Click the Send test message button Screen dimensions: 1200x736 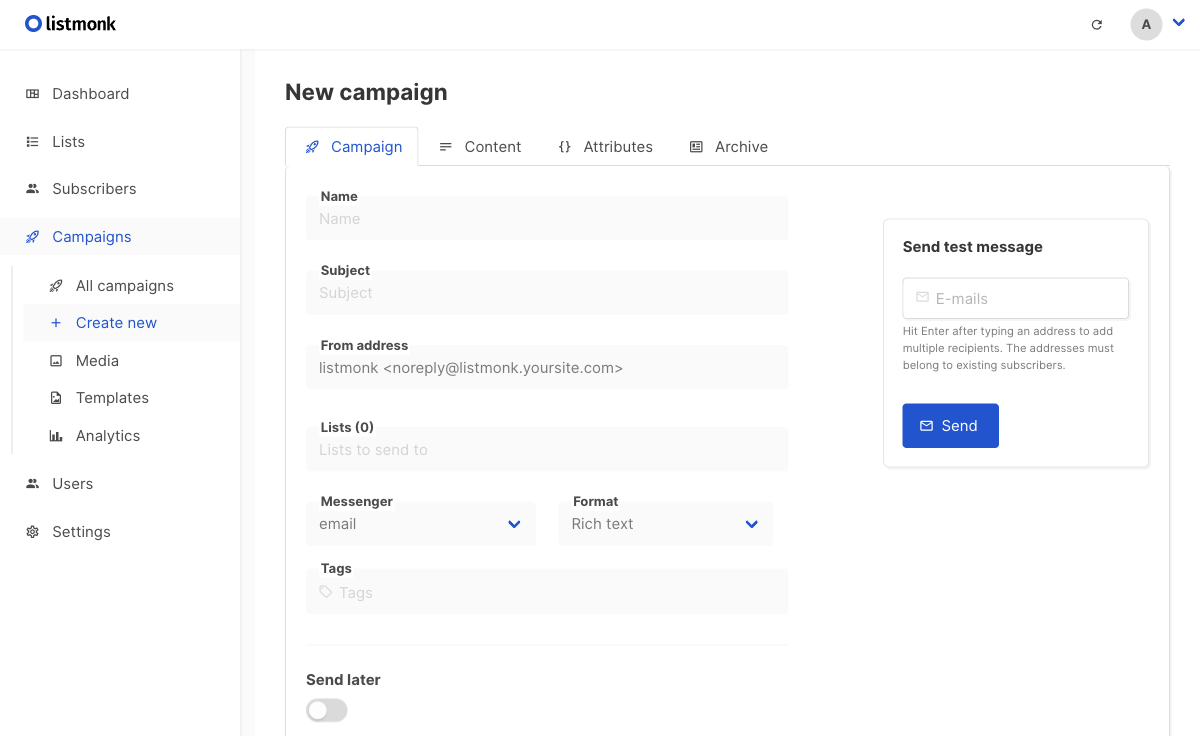click(951, 426)
